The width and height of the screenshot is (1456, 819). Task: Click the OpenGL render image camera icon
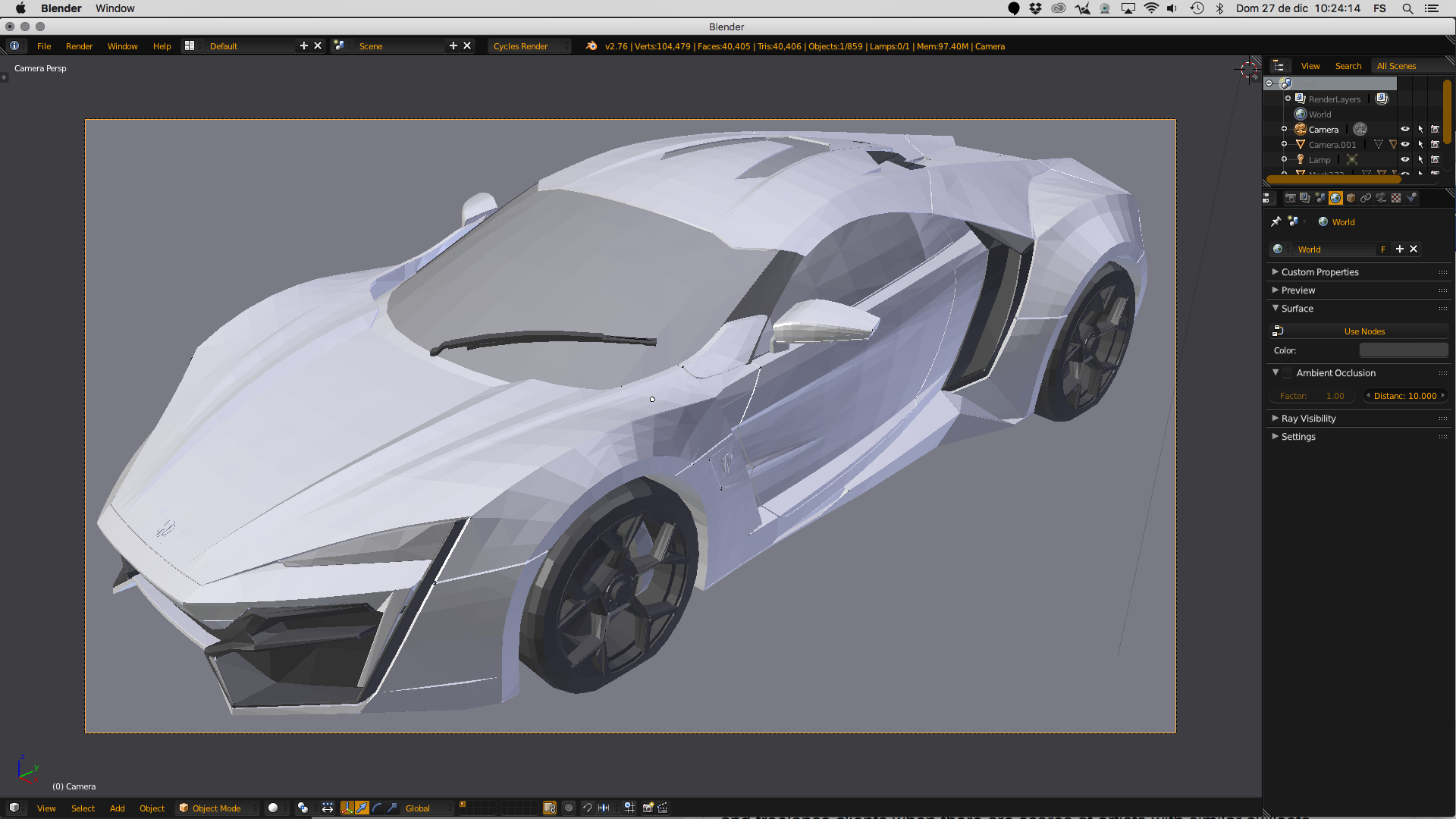coord(648,808)
